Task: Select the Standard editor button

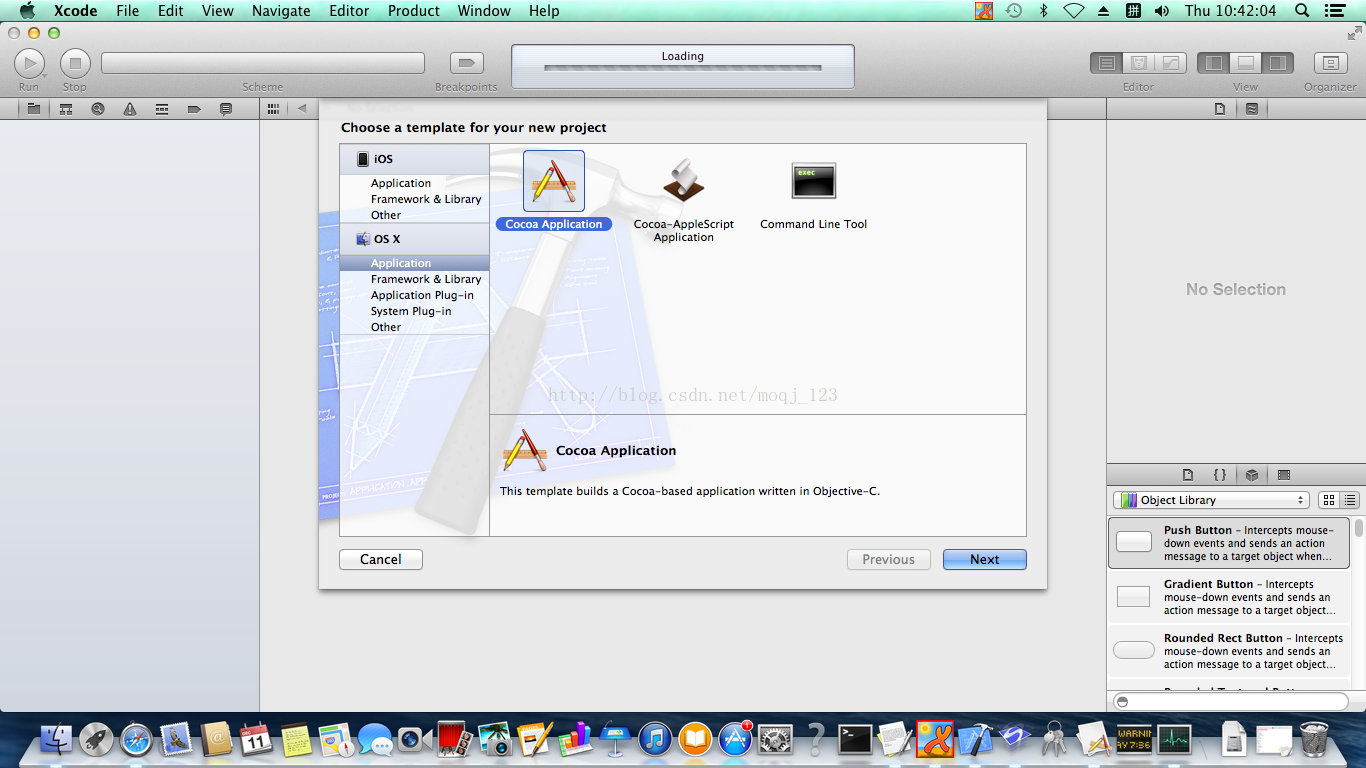Action: coord(1106,63)
